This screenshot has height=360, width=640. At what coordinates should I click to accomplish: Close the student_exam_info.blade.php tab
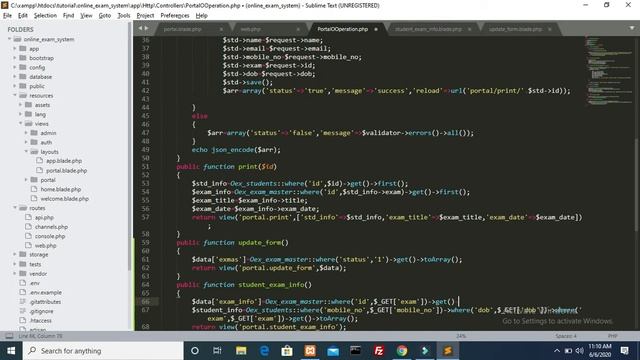[469, 29]
